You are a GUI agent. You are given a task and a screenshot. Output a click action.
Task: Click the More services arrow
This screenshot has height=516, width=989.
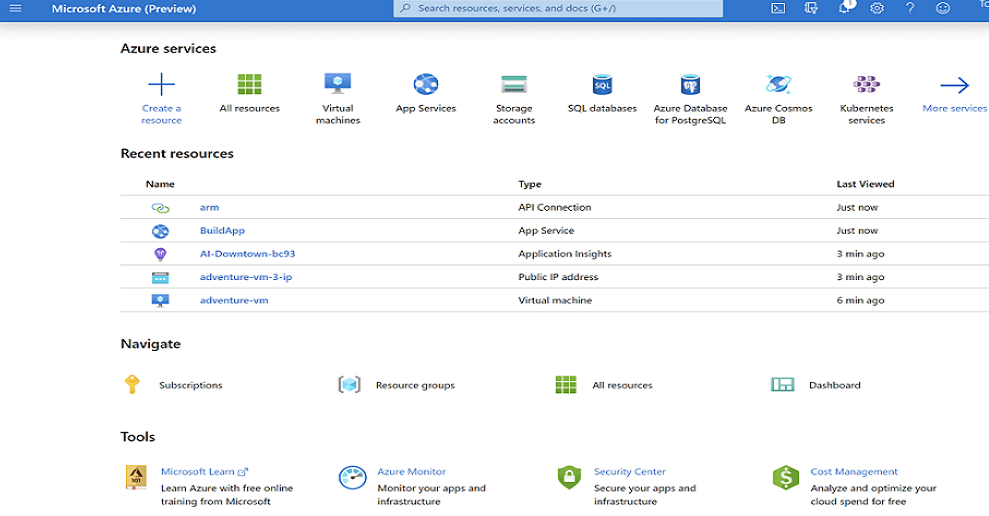954,85
